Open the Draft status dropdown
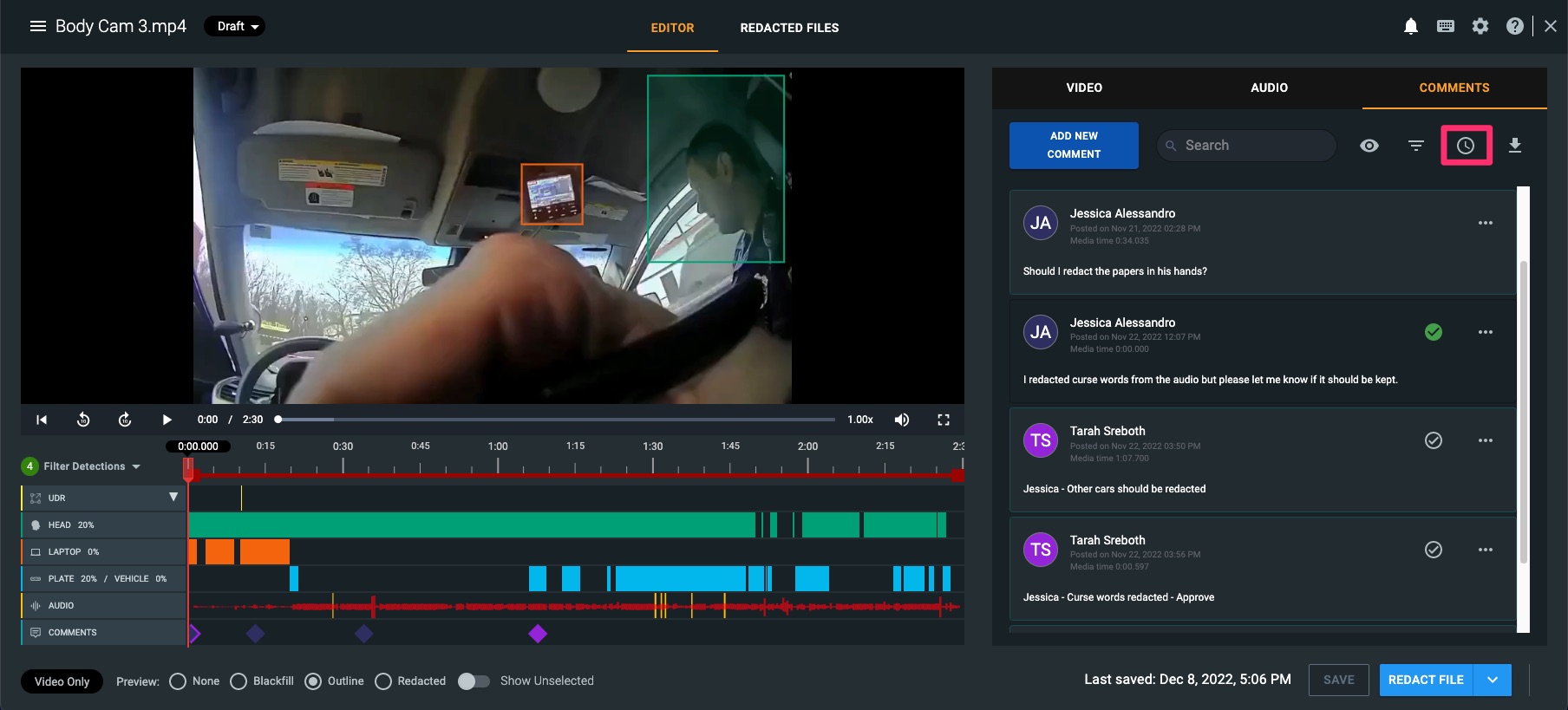 234,26
